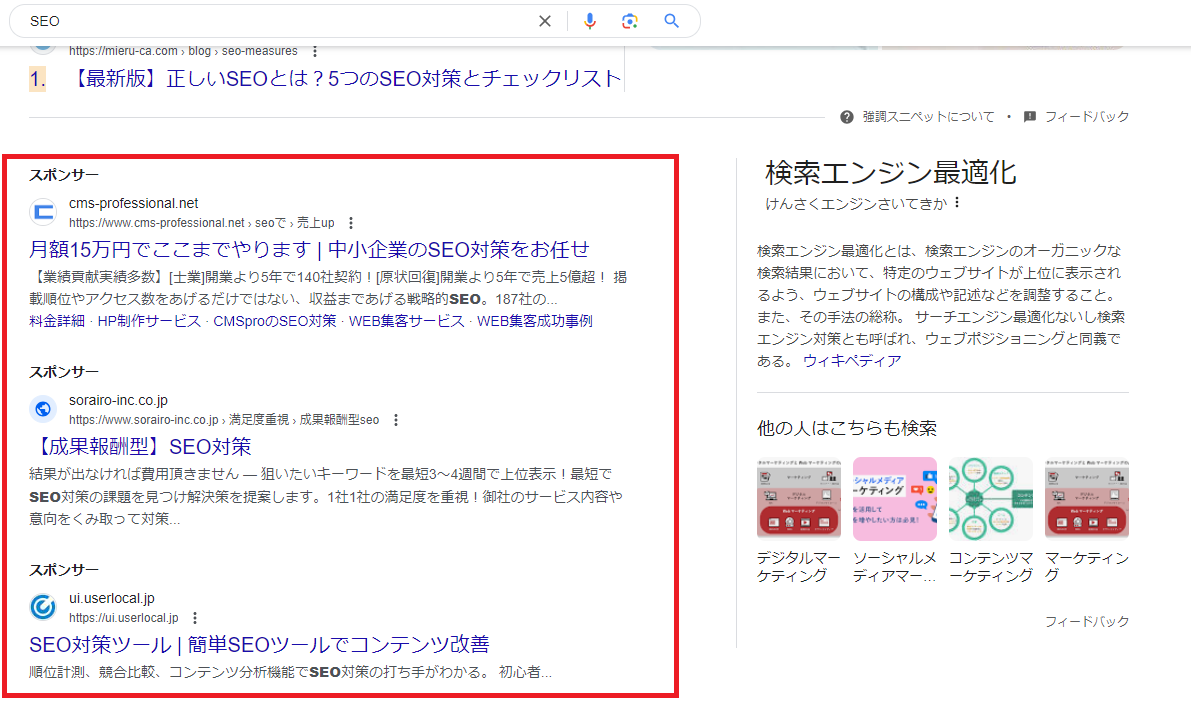Screen dimensions: 1191x711
Task: Click the feedback flag icon
Action: click(x=1030, y=117)
